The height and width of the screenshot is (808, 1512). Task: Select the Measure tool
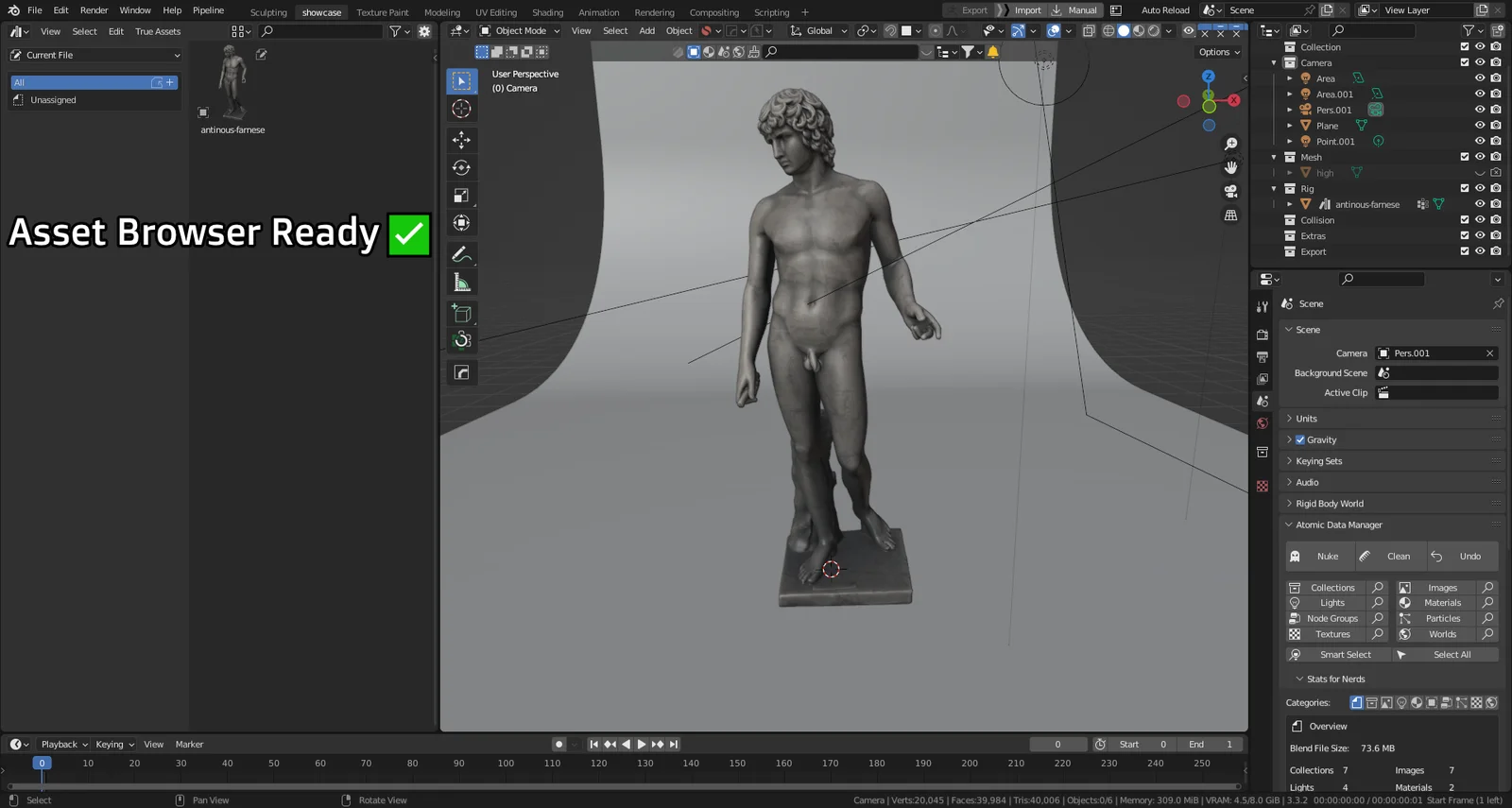pyautogui.click(x=461, y=283)
